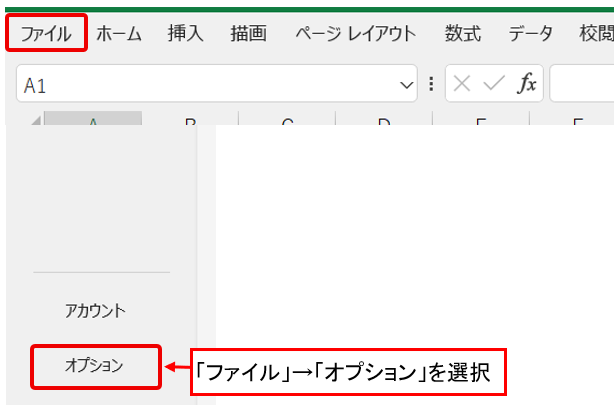The width and height of the screenshot is (614, 410).
Task: Click the name box resize dots handle
Action: (x=431, y=85)
